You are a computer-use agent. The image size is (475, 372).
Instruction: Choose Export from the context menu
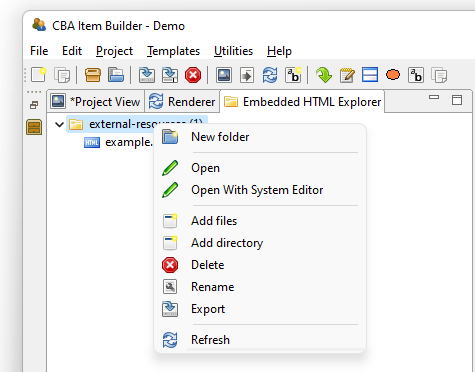pos(260,309)
